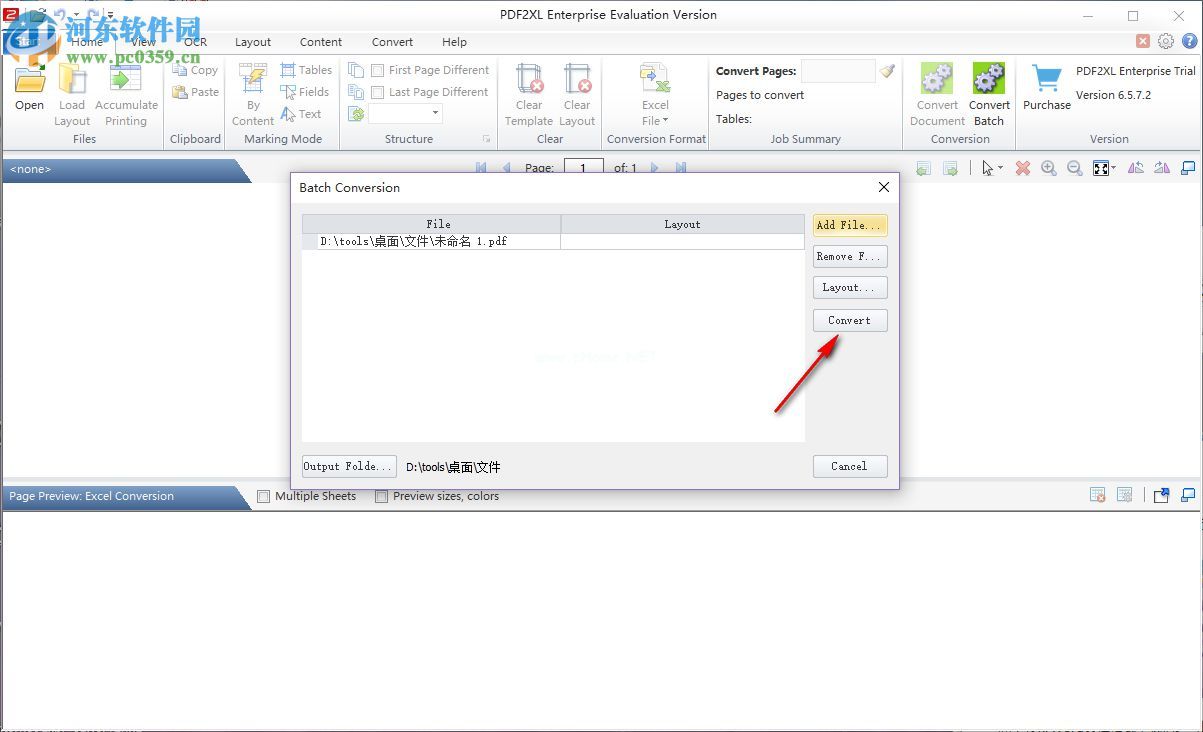
Task: Open the Structure combo box
Action: [x=405, y=114]
